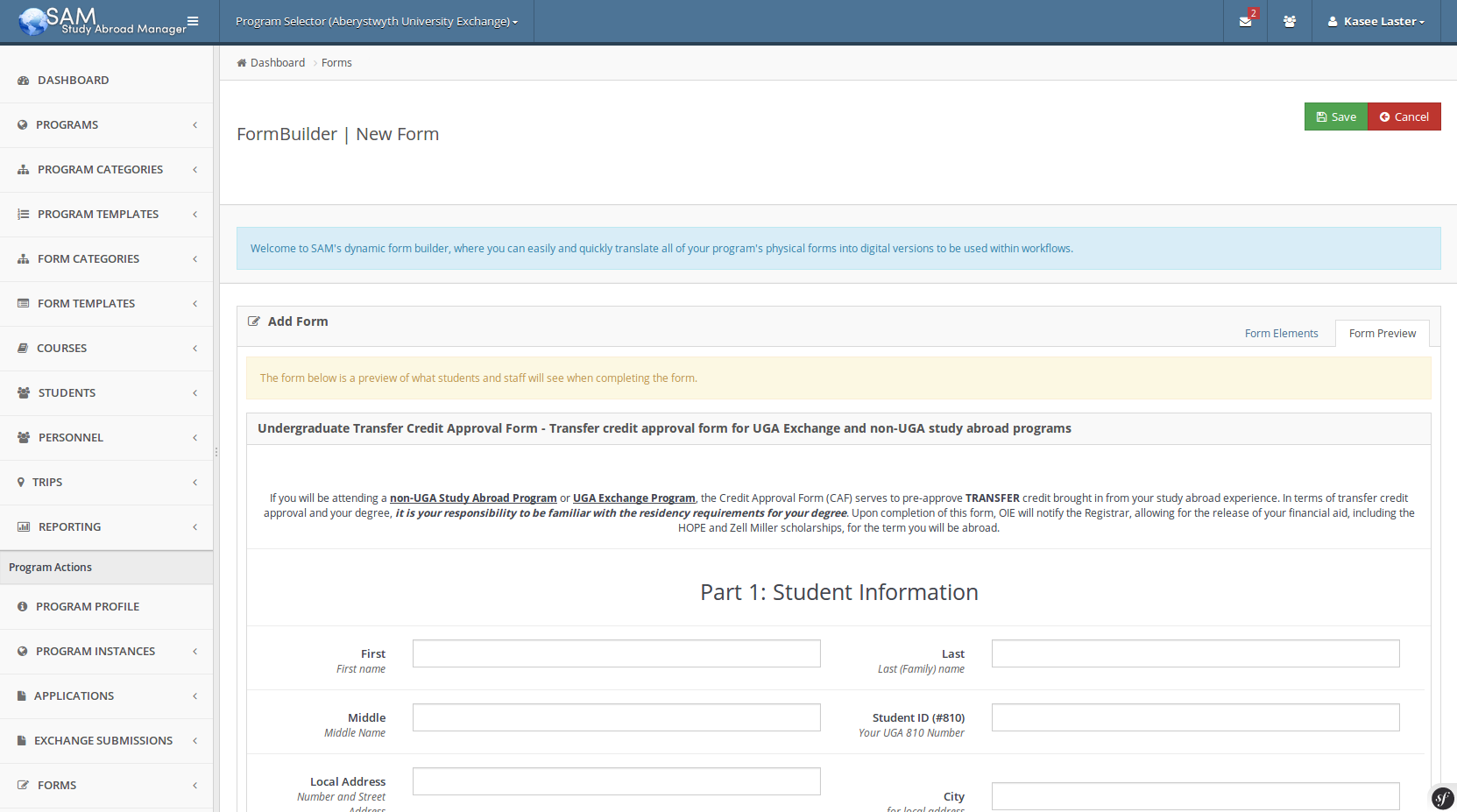The width and height of the screenshot is (1457, 812).
Task: Click the Form Categories sitemap icon
Action: pos(24,259)
